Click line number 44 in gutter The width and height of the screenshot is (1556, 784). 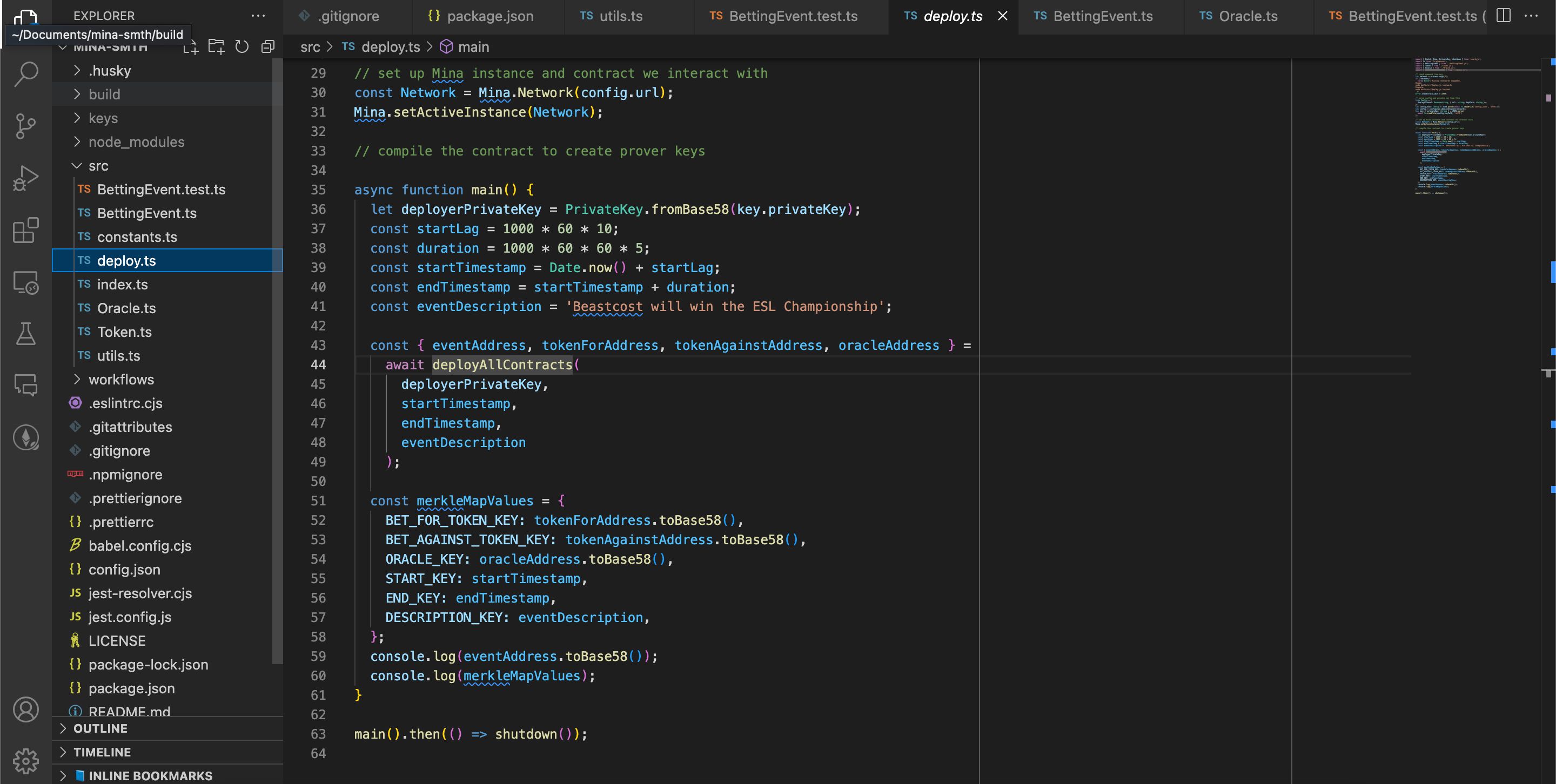(x=318, y=364)
